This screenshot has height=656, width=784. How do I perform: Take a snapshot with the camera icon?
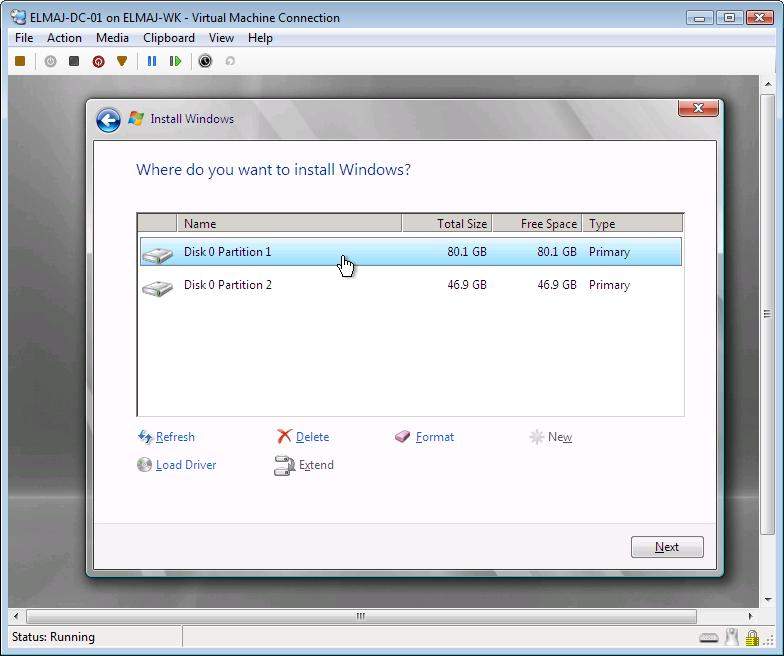(205, 61)
